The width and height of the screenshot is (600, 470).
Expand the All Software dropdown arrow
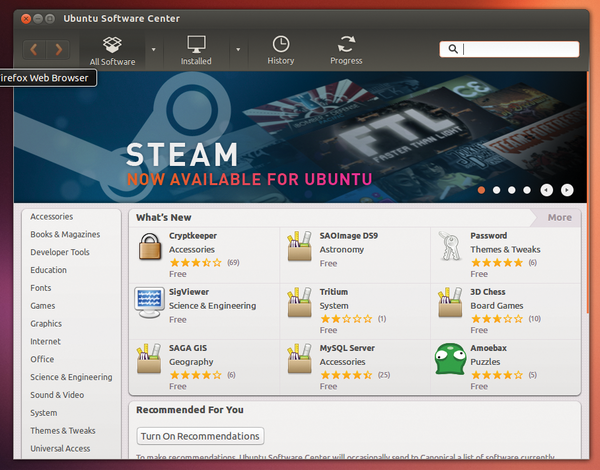pyautogui.click(x=154, y=49)
